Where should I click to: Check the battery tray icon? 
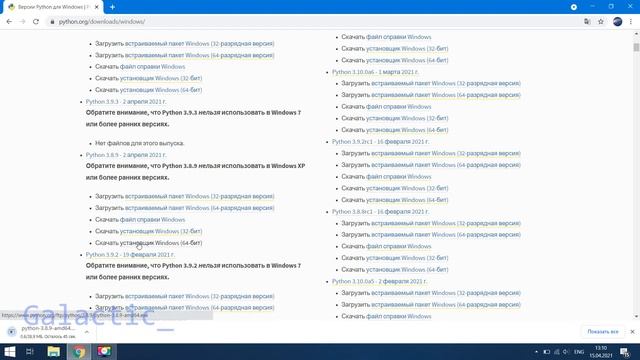(547, 352)
